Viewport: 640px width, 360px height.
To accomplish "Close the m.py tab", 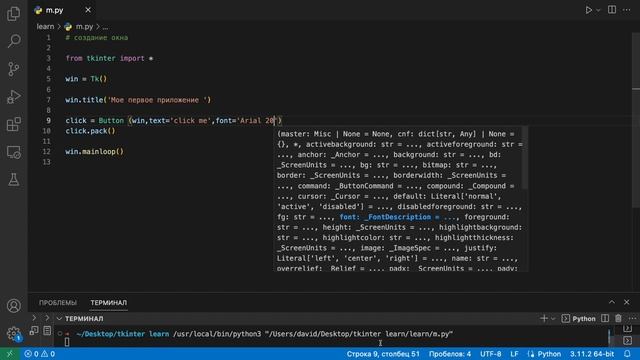I will click(88, 10).
